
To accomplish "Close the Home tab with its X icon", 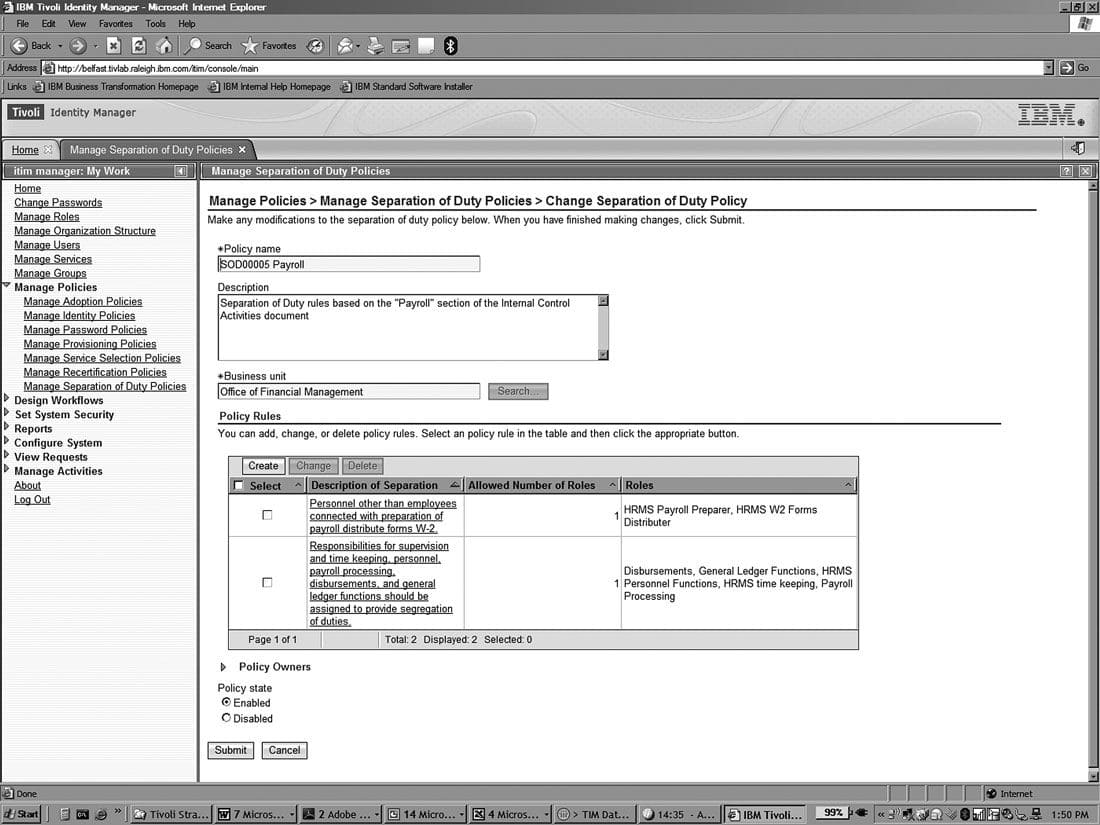I will click(48, 149).
